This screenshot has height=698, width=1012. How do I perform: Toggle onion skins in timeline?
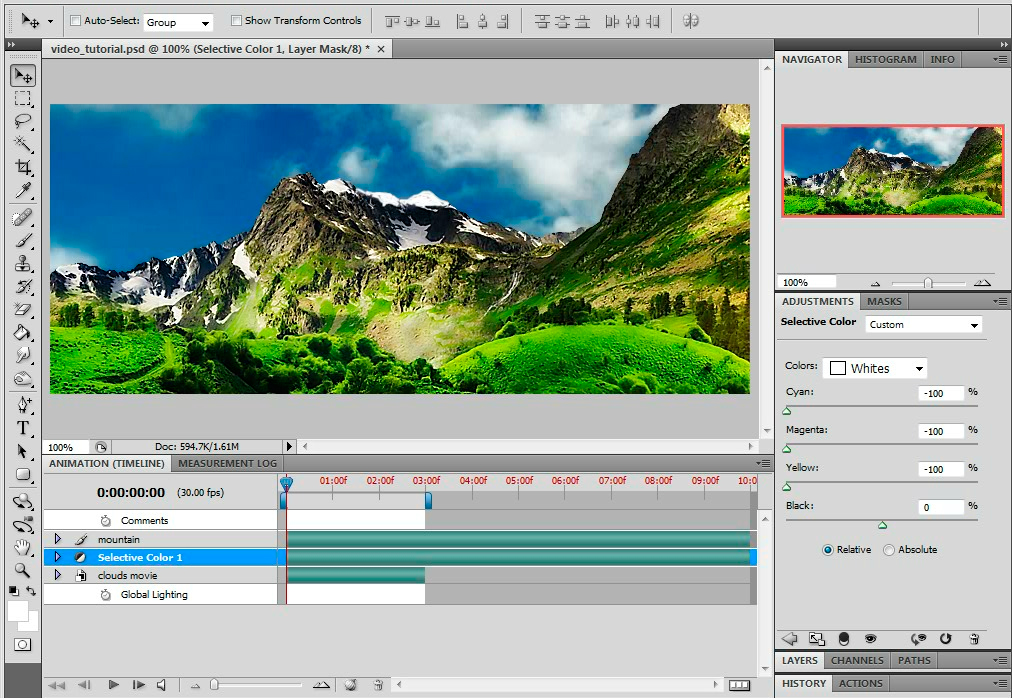coord(351,685)
